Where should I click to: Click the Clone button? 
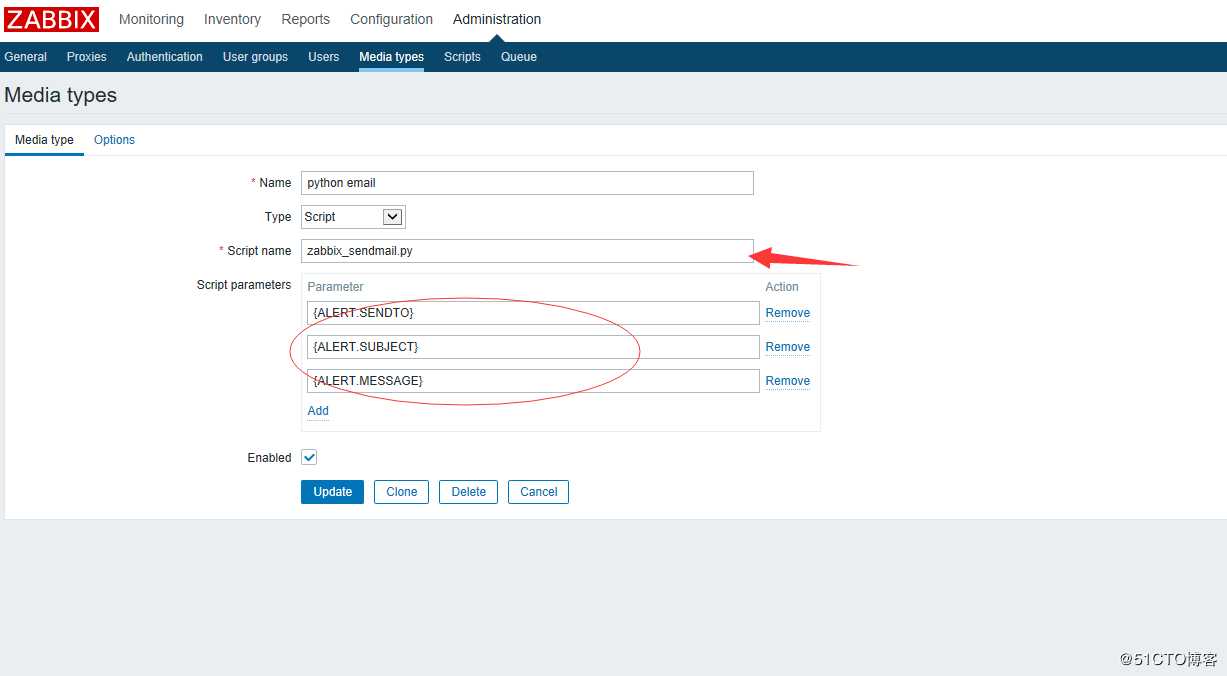click(x=401, y=492)
